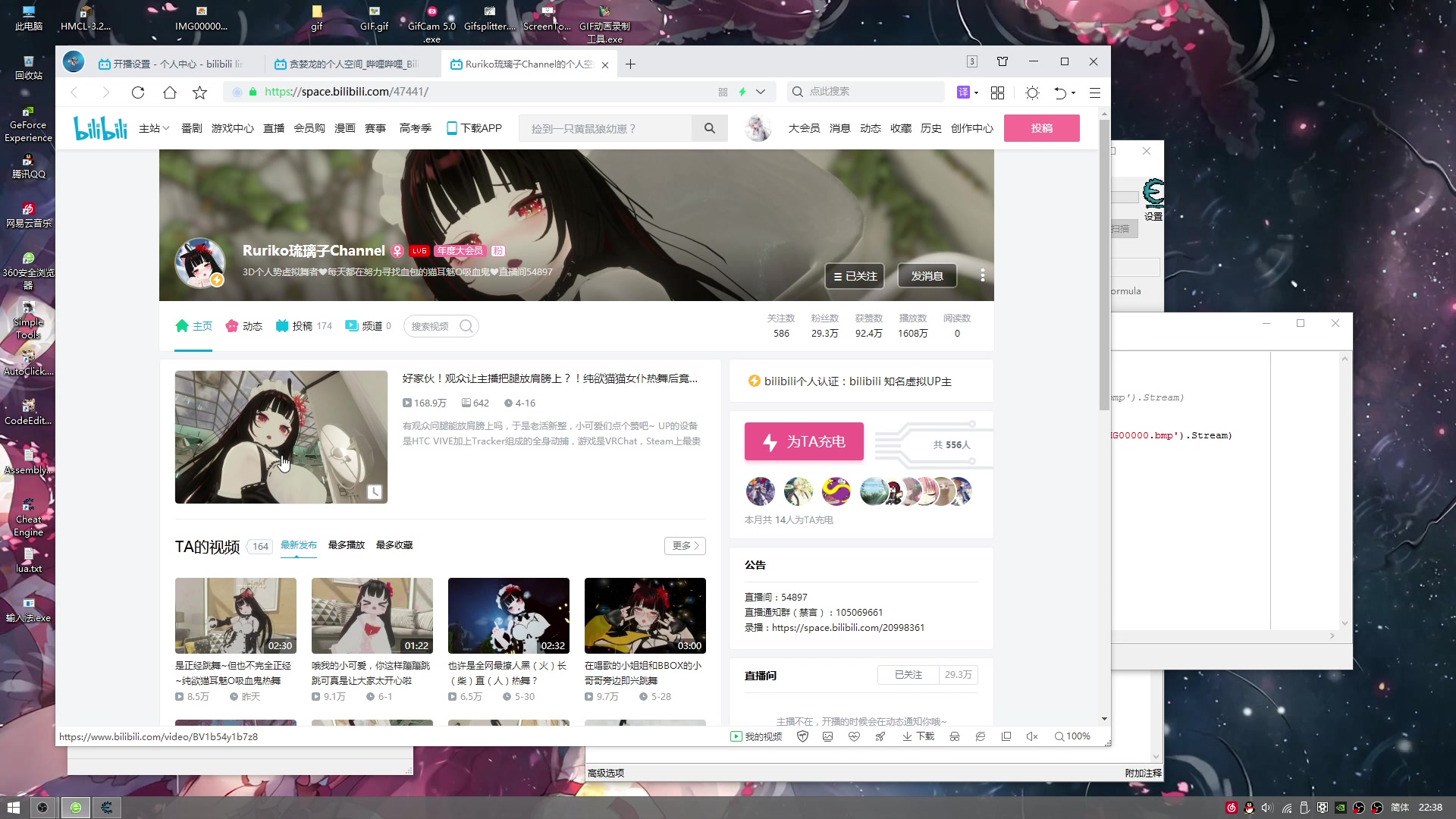Click the green lightning speed-mode icon
Viewport: 1456px width, 819px height.
pyautogui.click(x=742, y=92)
